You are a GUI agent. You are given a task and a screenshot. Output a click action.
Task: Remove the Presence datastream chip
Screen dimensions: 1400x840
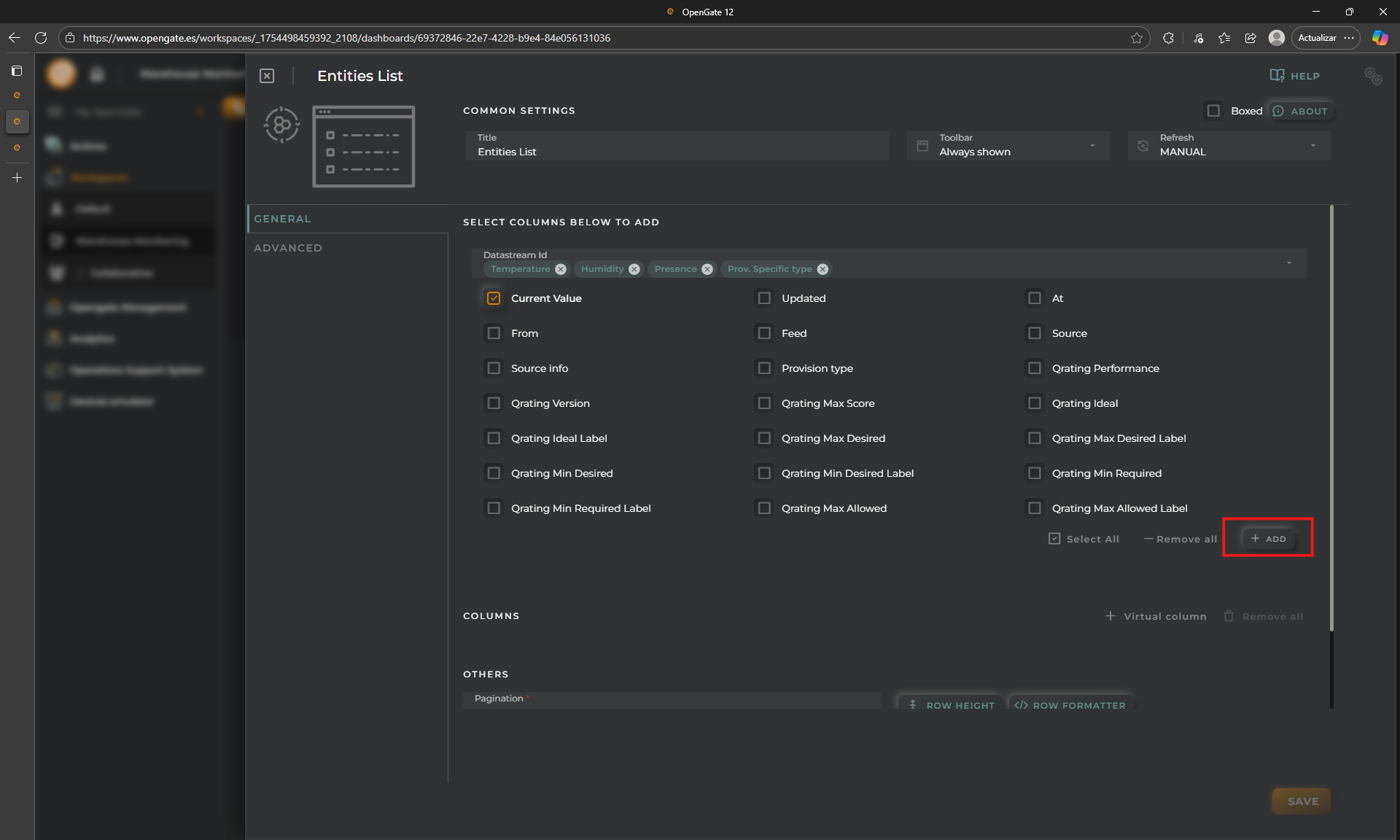point(707,269)
